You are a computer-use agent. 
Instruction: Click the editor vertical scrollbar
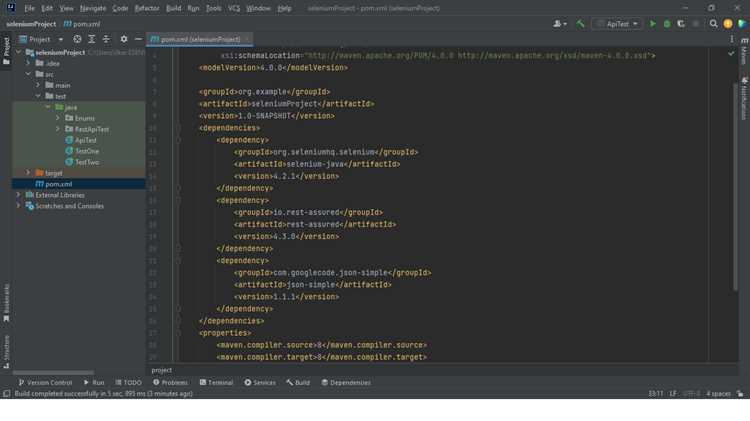pyautogui.click(x=735, y=187)
